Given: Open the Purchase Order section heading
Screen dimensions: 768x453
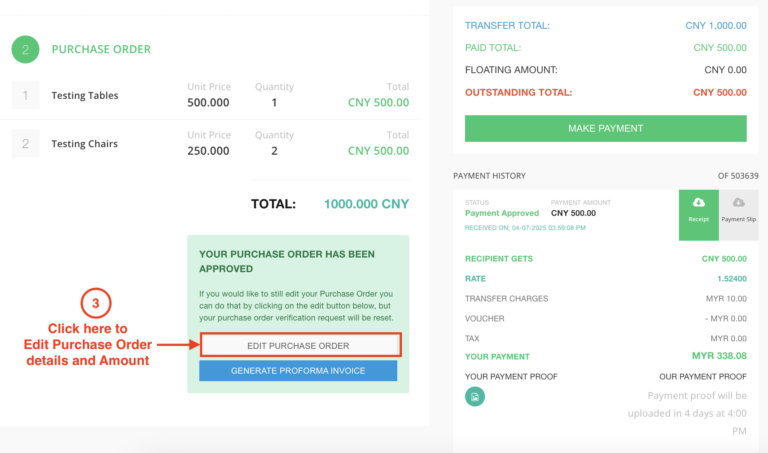Looking at the screenshot, I should coord(101,49).
